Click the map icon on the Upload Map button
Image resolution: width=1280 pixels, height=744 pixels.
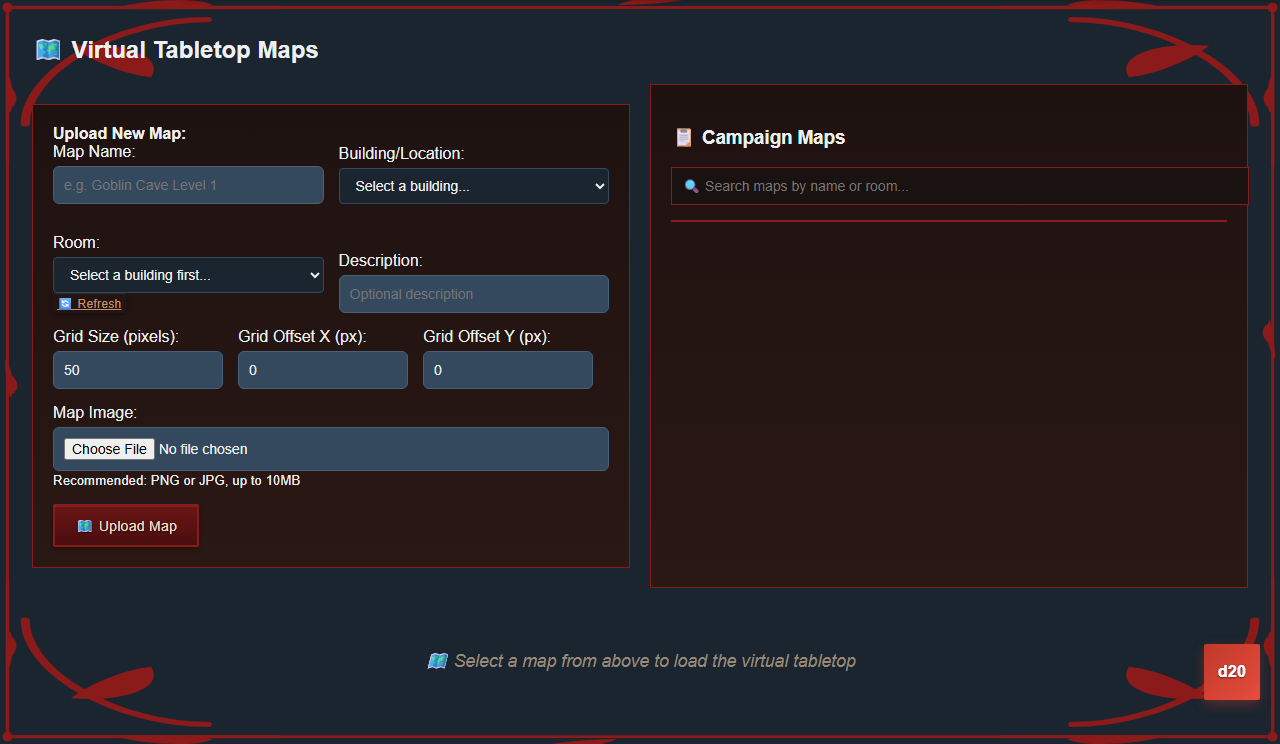click(x=85, y=525)
